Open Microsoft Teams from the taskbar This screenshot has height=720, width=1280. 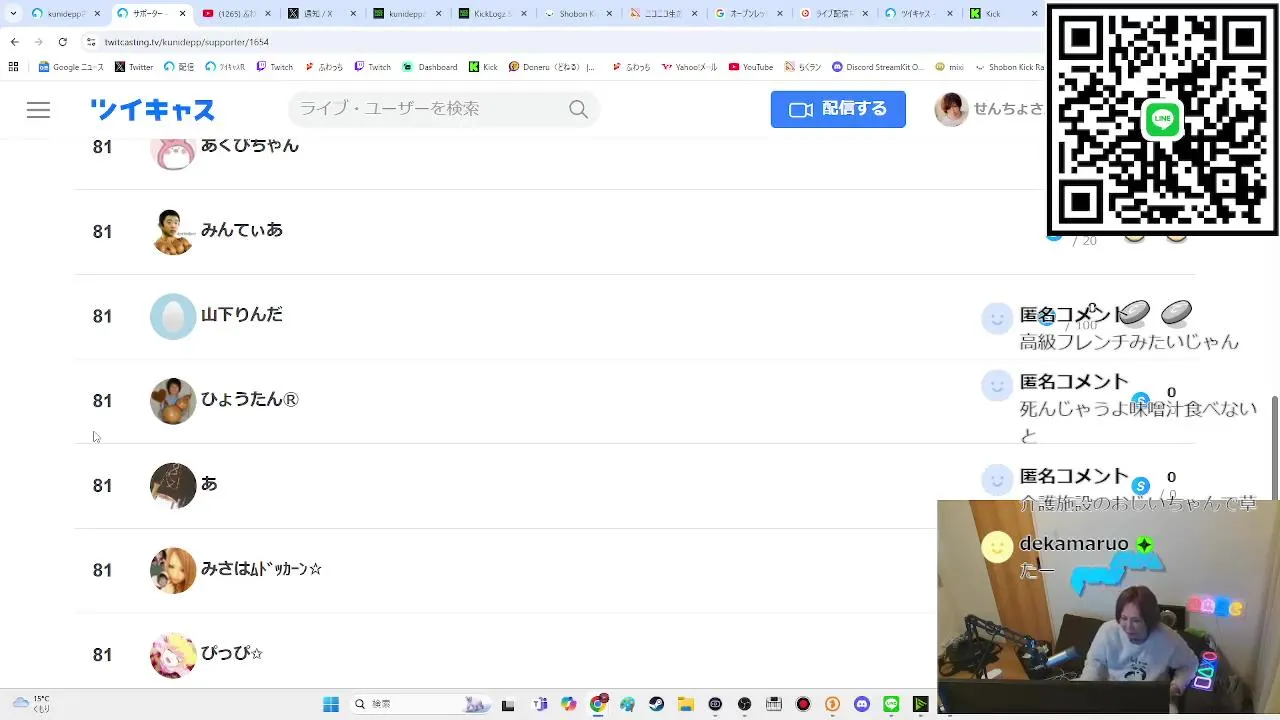[x=540, y=704]
